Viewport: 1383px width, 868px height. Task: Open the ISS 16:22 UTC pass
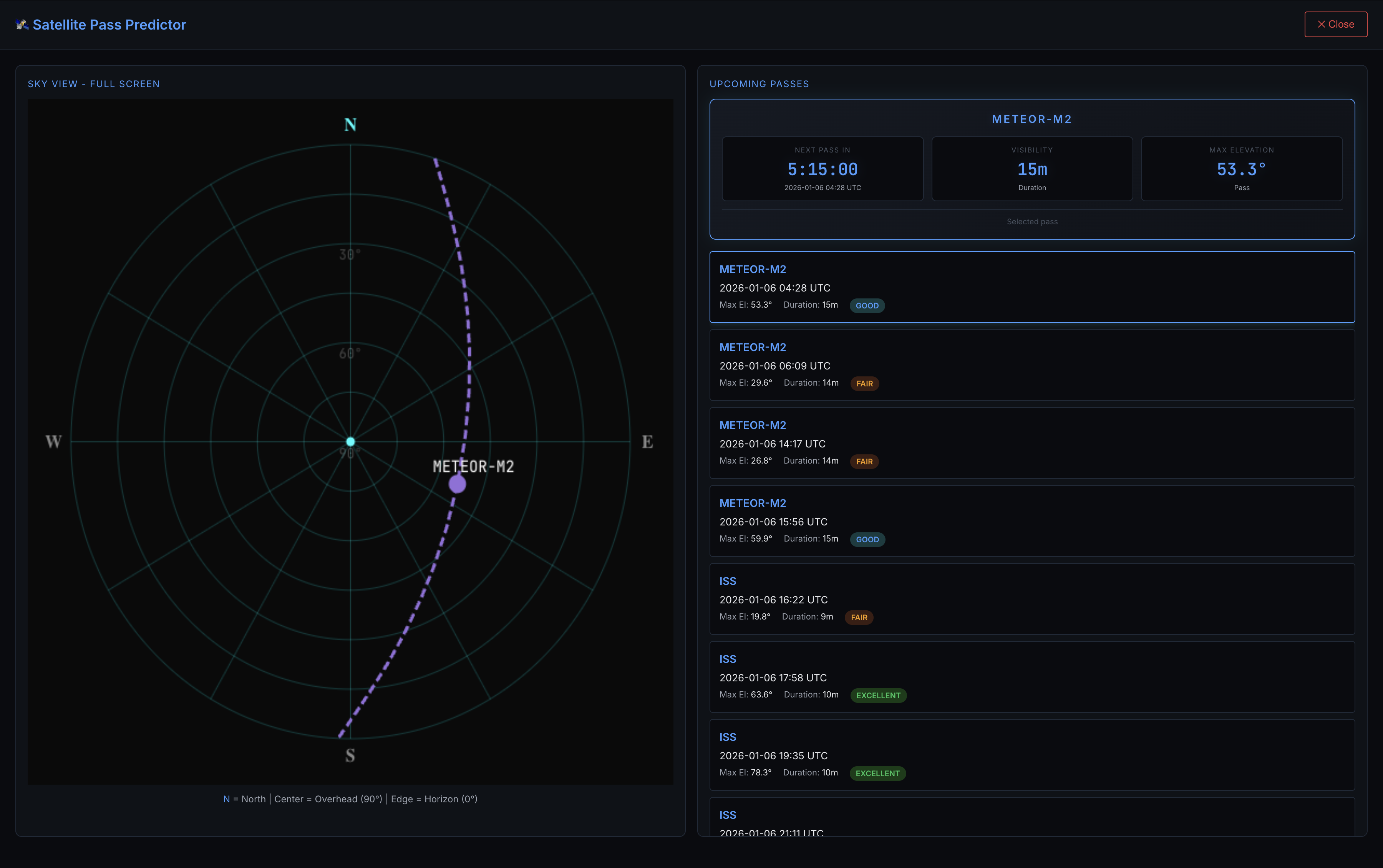1031,599
